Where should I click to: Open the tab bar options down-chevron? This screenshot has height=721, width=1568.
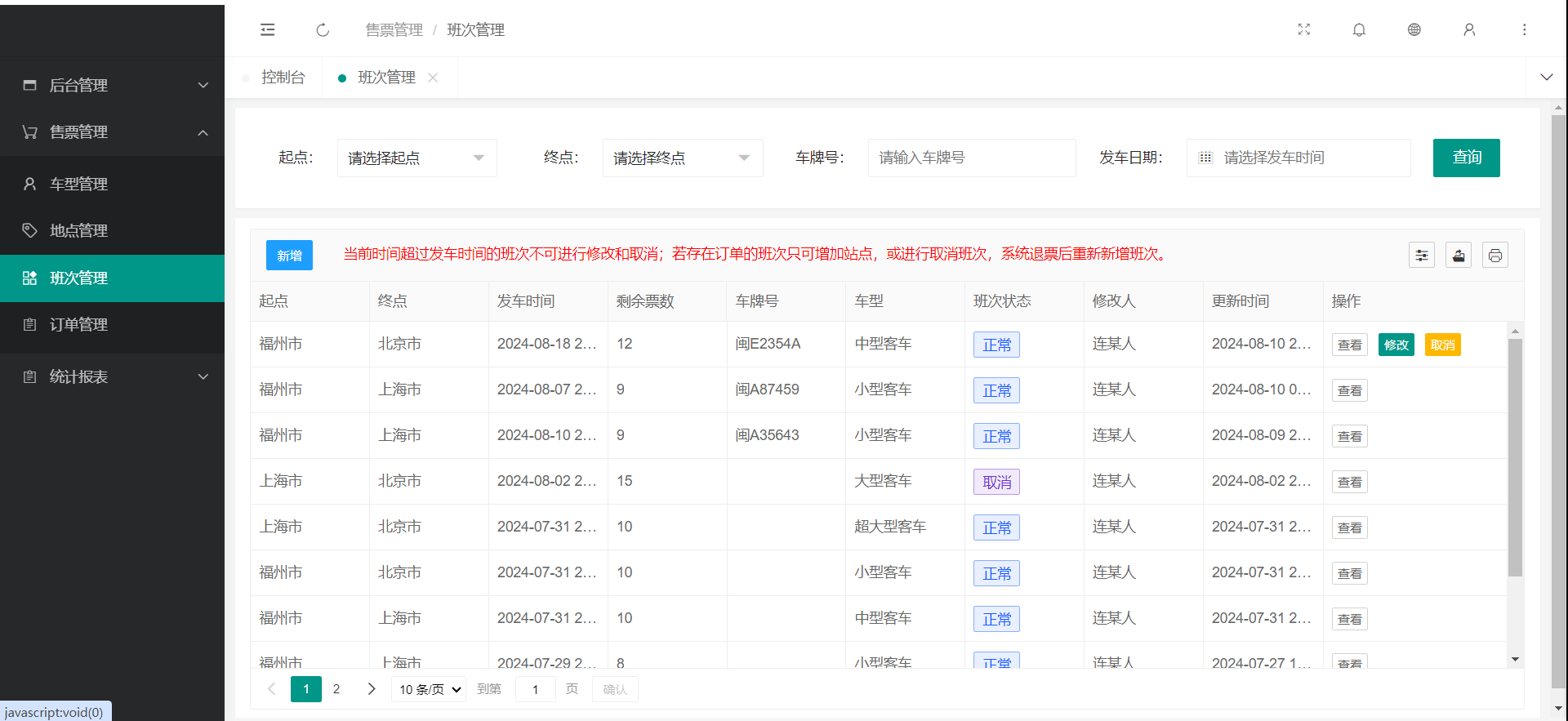(x=1546, y=78)
